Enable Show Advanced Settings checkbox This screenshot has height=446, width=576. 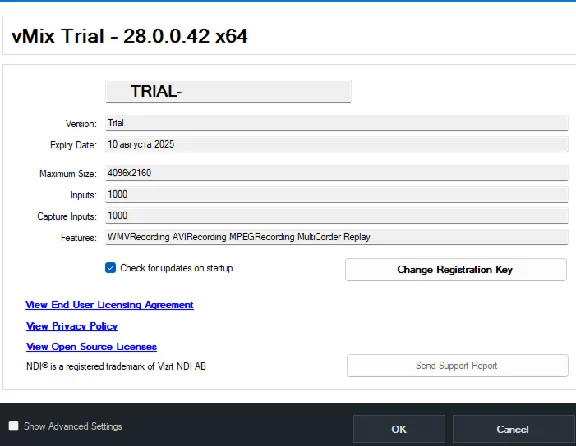coord(14,426)
